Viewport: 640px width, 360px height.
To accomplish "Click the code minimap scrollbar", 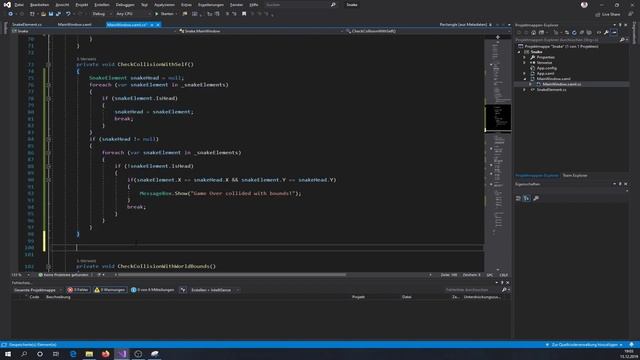I will (x=498, y=153).
